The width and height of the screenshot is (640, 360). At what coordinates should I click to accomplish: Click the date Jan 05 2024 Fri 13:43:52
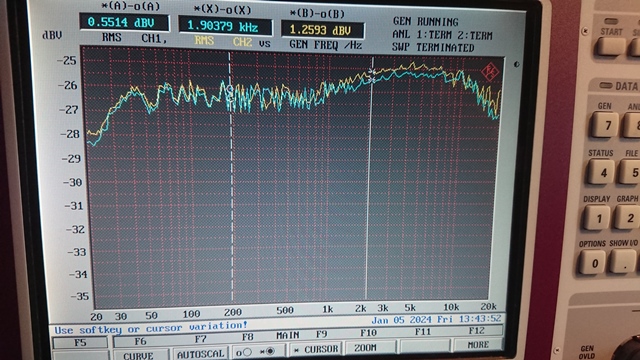pyautogui.click(x=436, y=319)
